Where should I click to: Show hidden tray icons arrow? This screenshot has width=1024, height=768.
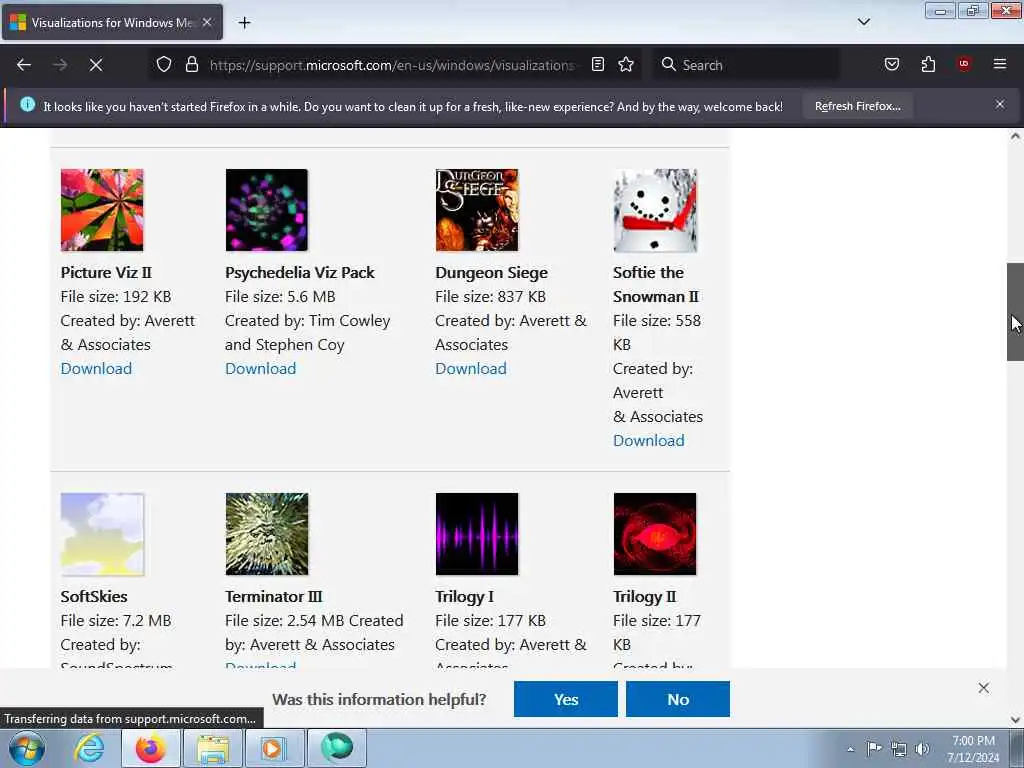coord(850,749)
